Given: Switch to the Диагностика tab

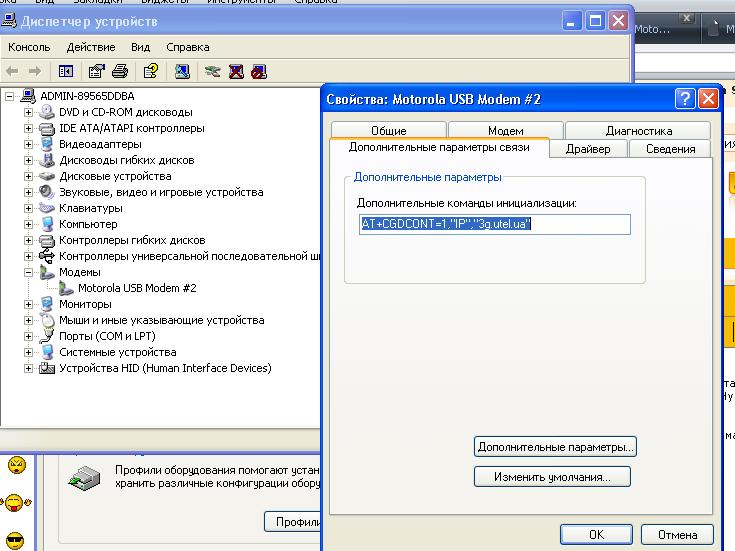Looking at the screenshot, I should (x=638, y=130).
